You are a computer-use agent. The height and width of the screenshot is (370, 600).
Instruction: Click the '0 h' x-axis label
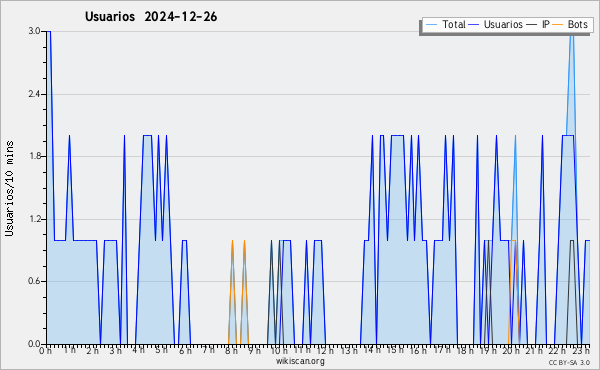coord(46,350)
